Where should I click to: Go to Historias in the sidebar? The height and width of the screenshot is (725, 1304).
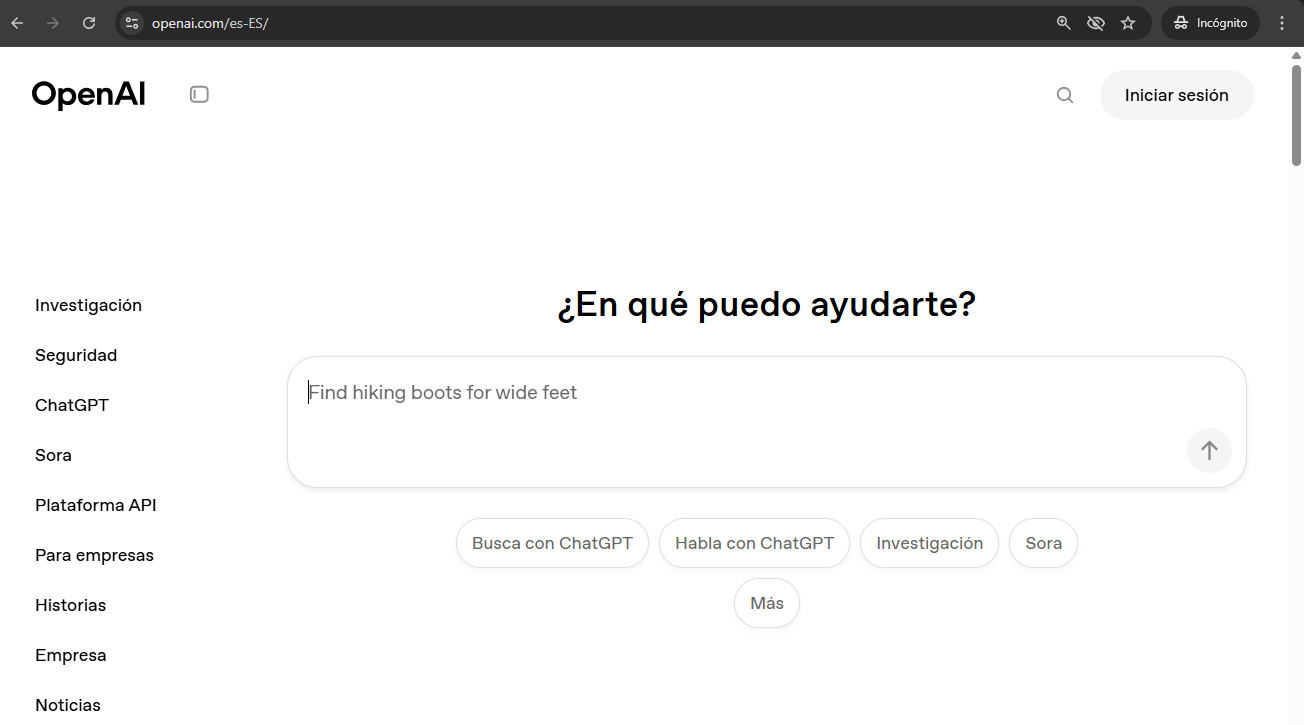(x=70, y=605)
